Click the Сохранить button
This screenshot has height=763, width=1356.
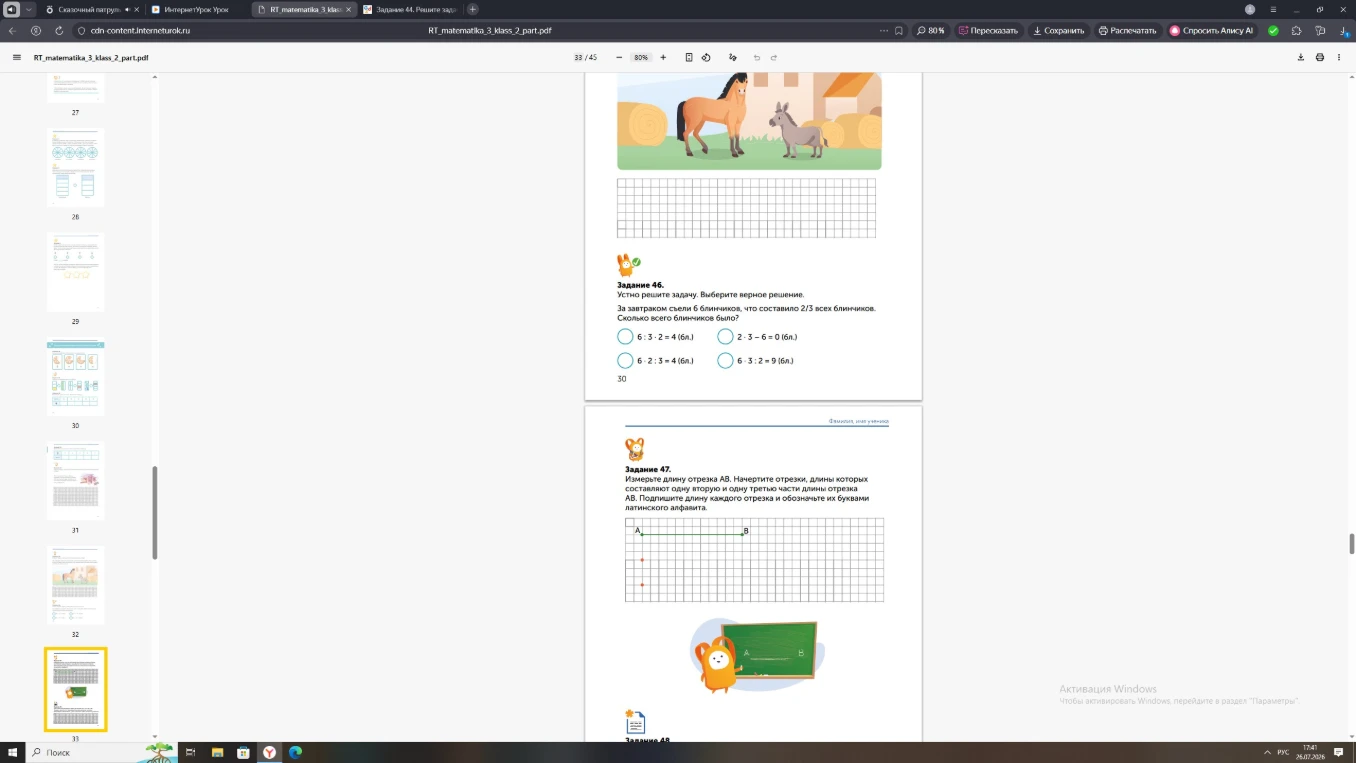pos(1059,31)
